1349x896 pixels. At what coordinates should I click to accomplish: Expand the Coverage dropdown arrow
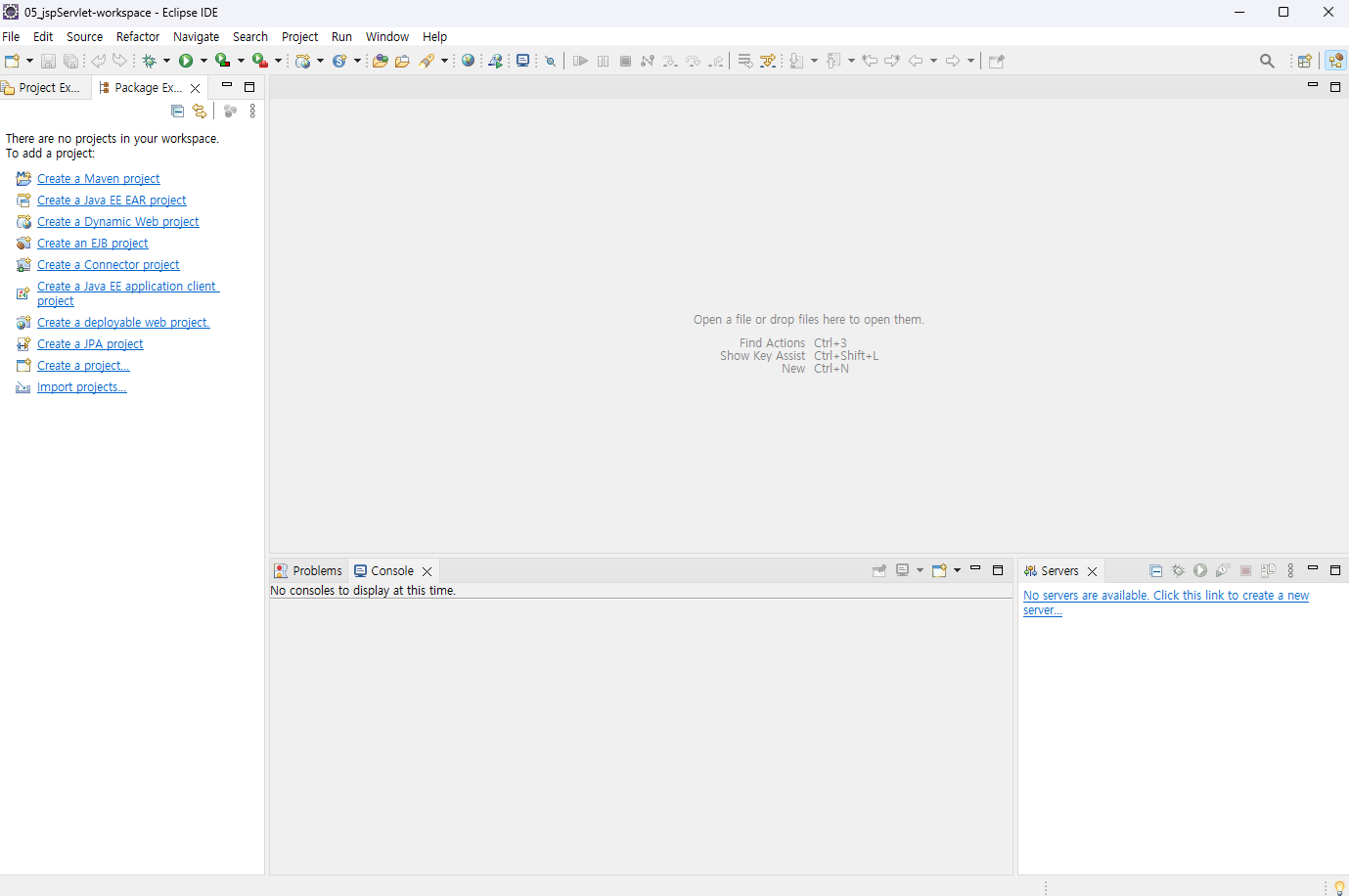[241, 61]
